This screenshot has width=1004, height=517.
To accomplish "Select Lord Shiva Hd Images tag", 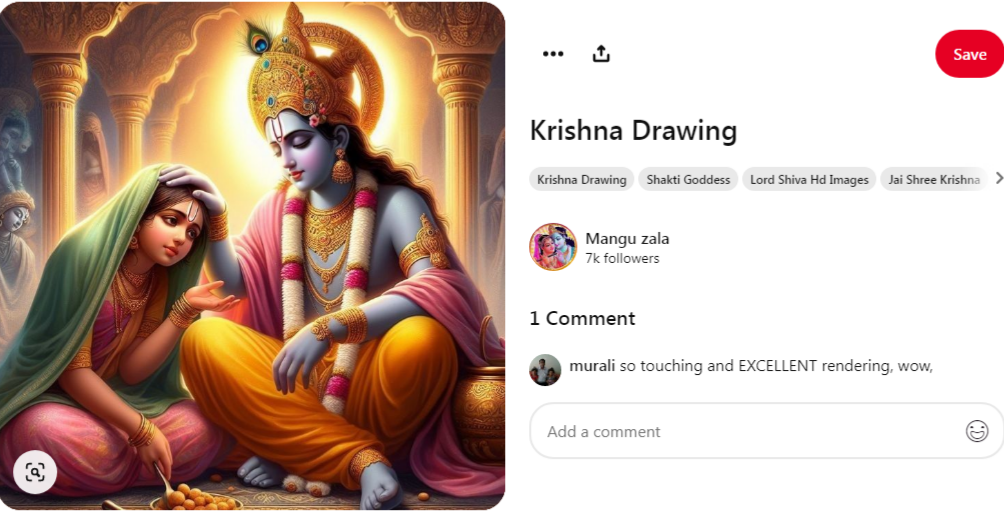I will pos(809,179).
